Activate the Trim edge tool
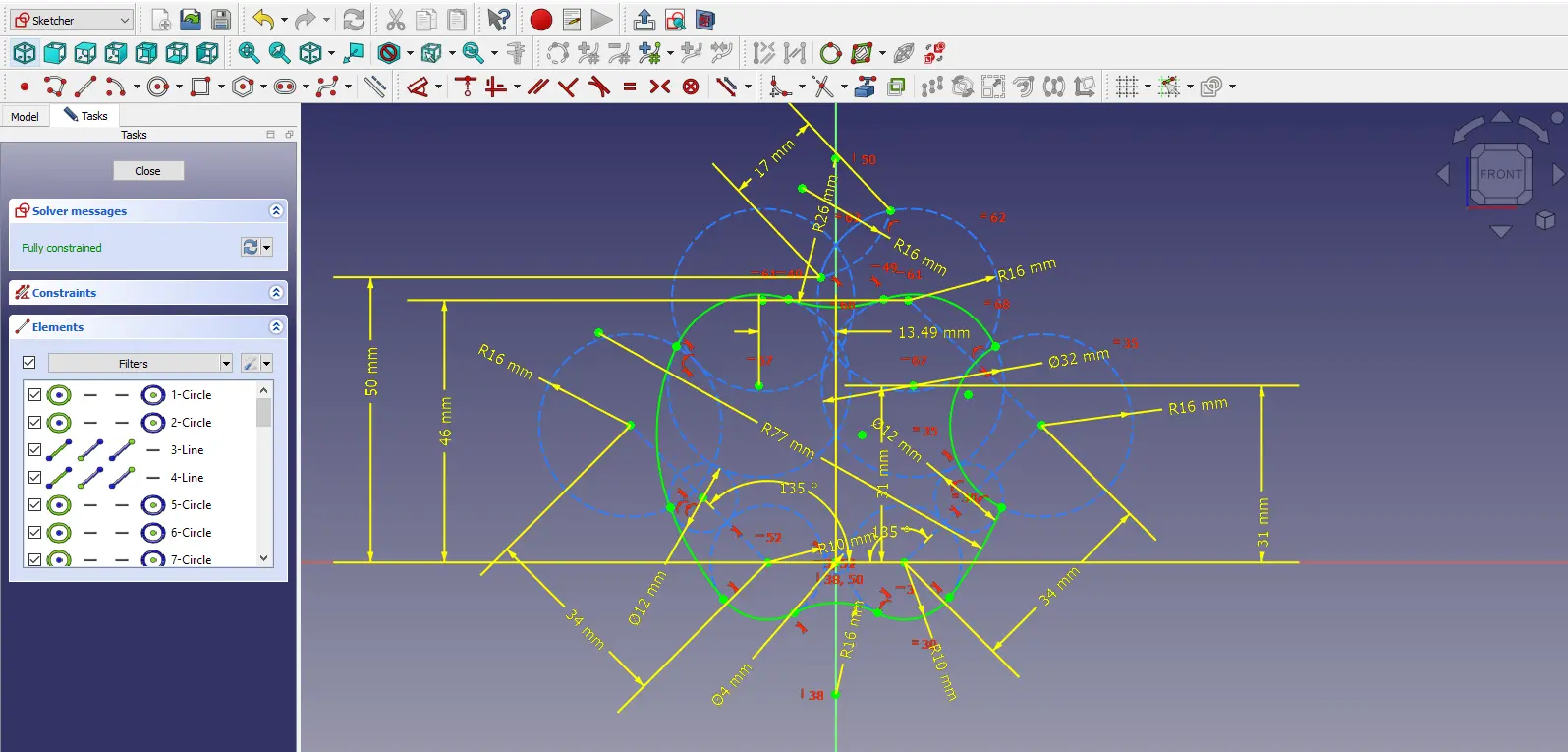 (822, 87)
